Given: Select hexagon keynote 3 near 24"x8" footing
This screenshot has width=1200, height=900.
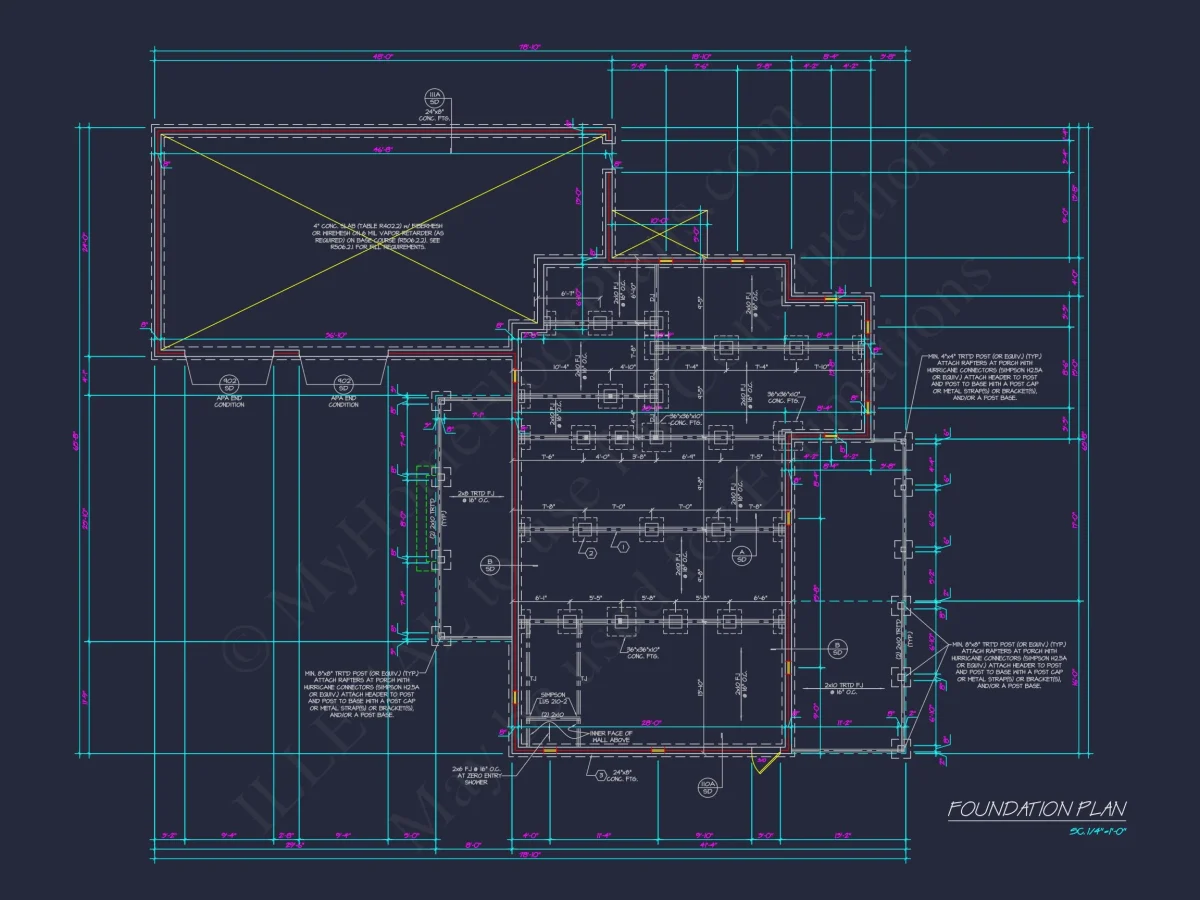Looking at the screenshot, I should click(x=599, y=774).
